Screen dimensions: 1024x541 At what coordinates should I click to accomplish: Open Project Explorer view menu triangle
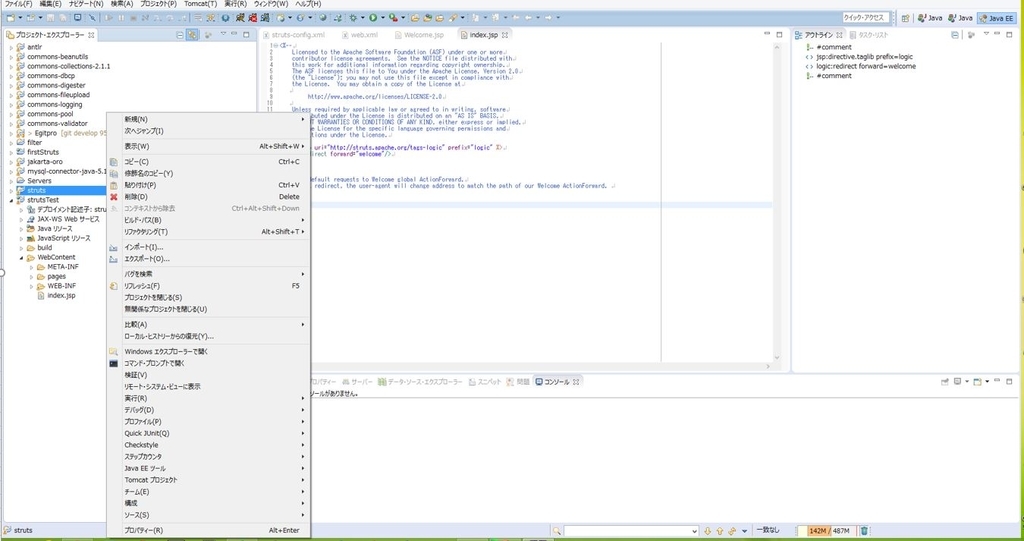pos(223,35)
